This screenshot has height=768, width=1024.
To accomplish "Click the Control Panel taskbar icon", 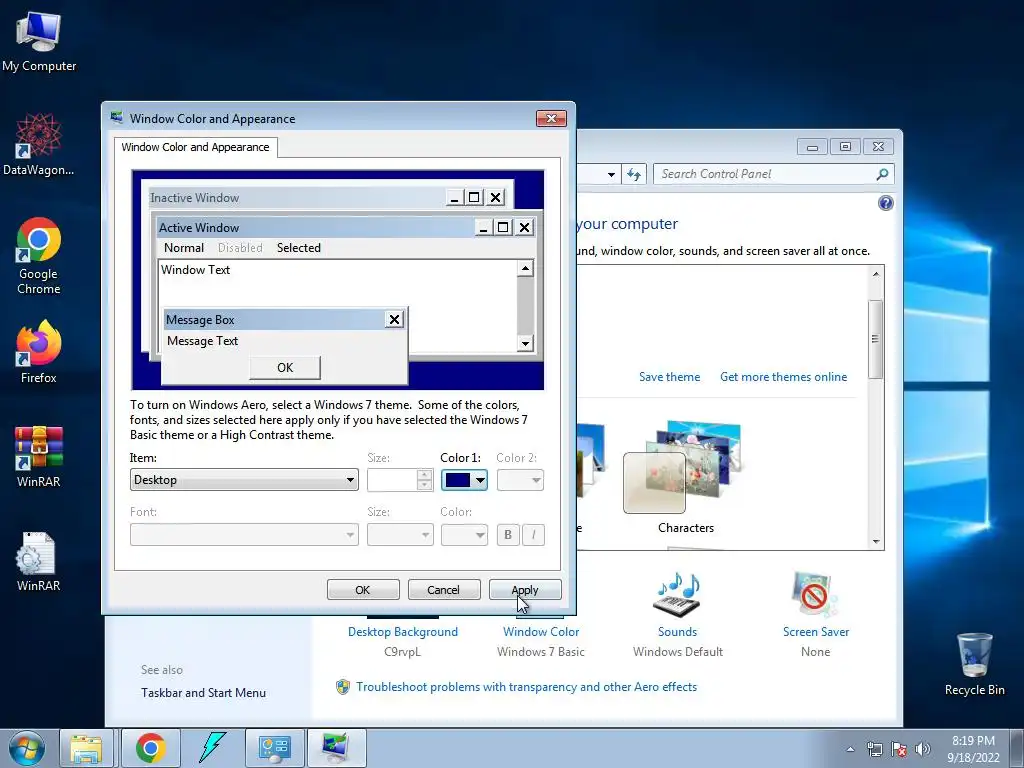I will point(274,748).
